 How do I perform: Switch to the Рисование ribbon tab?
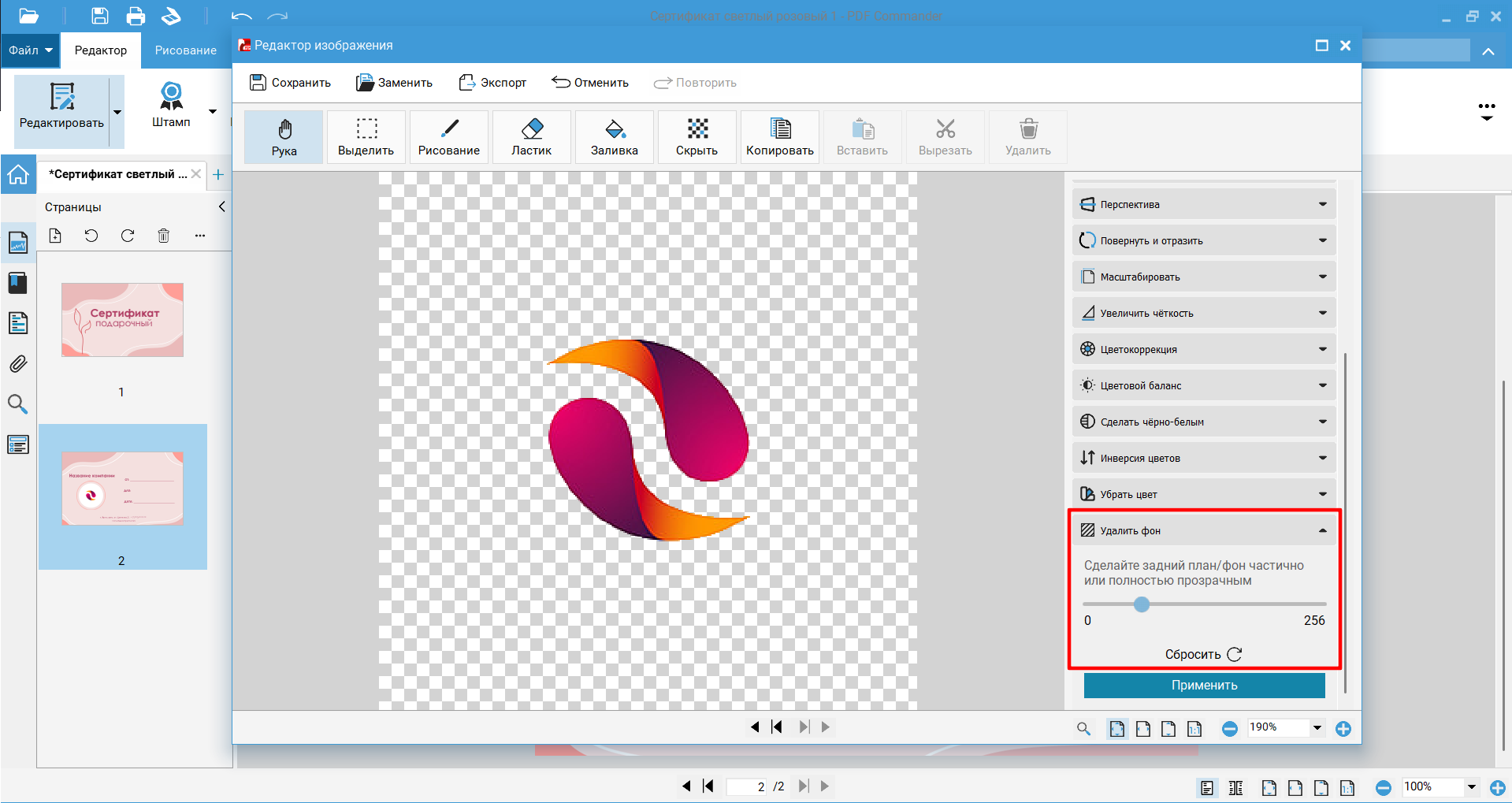(x=185, y=50)
